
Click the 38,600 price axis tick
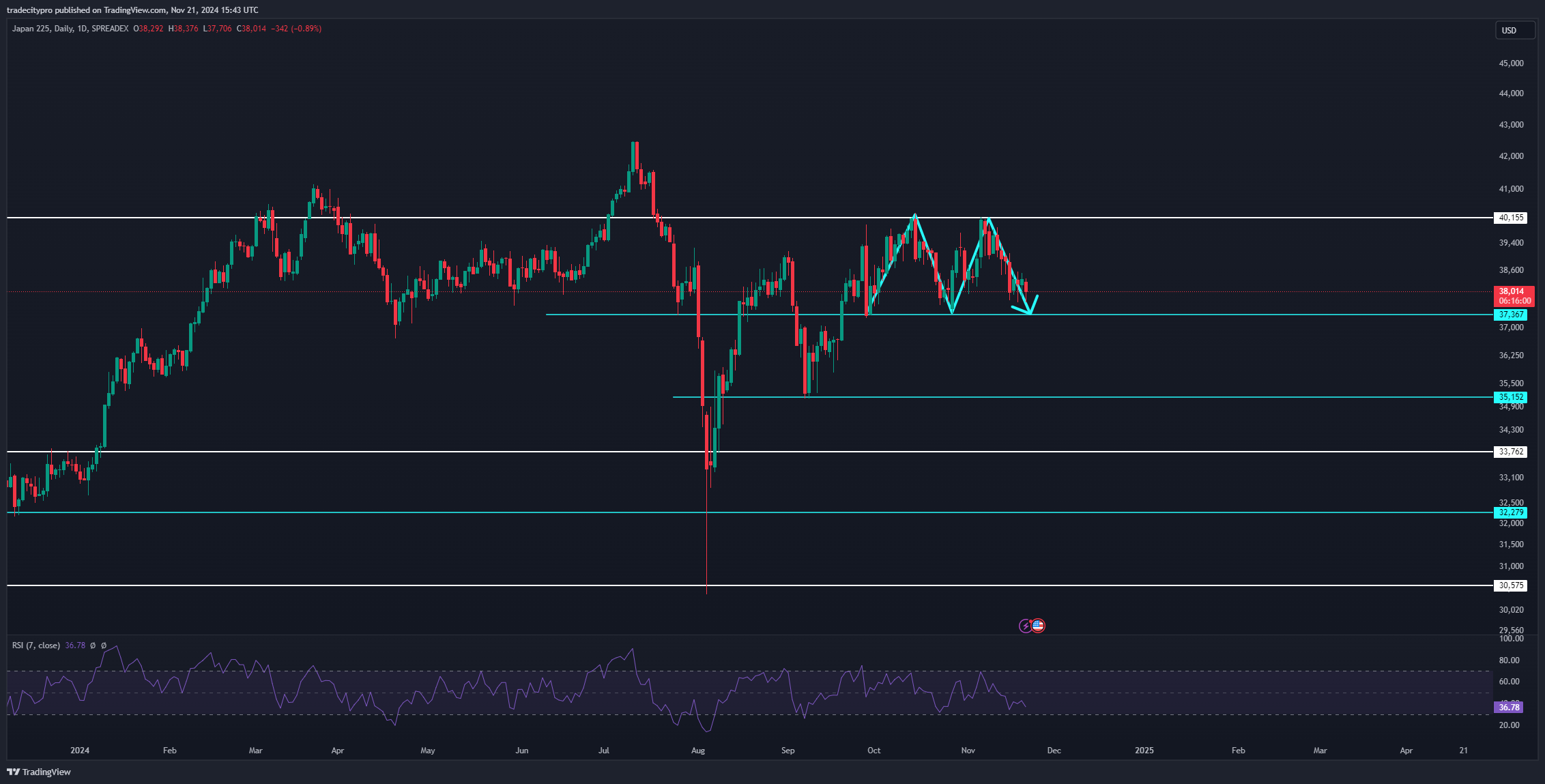click(1511, 270)
